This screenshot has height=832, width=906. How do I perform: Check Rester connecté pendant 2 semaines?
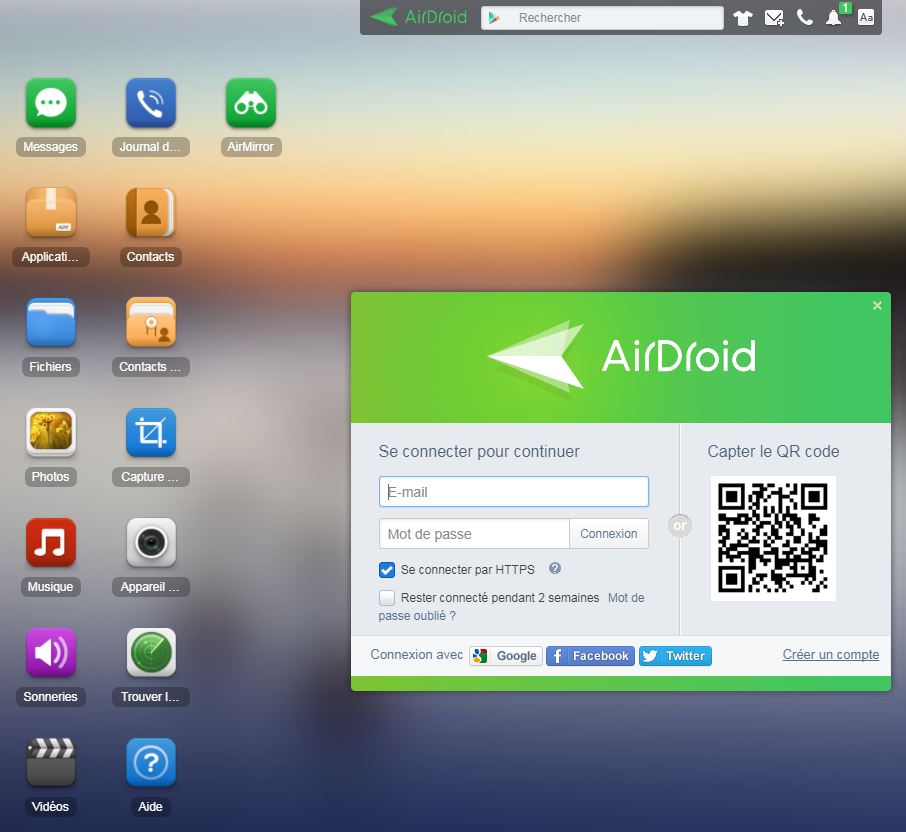tap(387, 597)
